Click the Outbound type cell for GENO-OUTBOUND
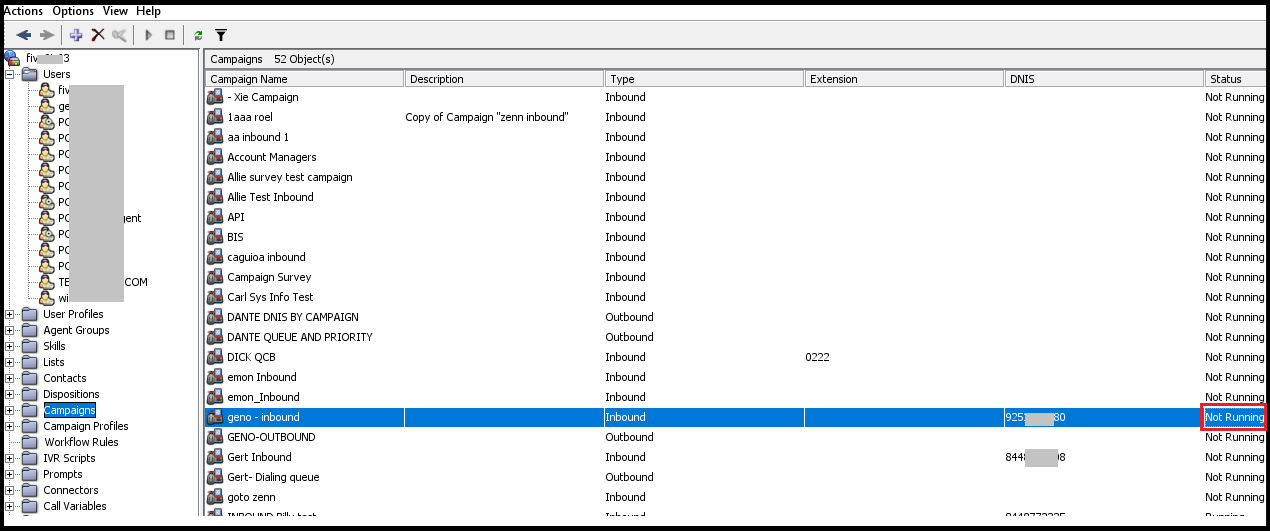The width and height of the screenshot is (1270, 532). point(629,437)
